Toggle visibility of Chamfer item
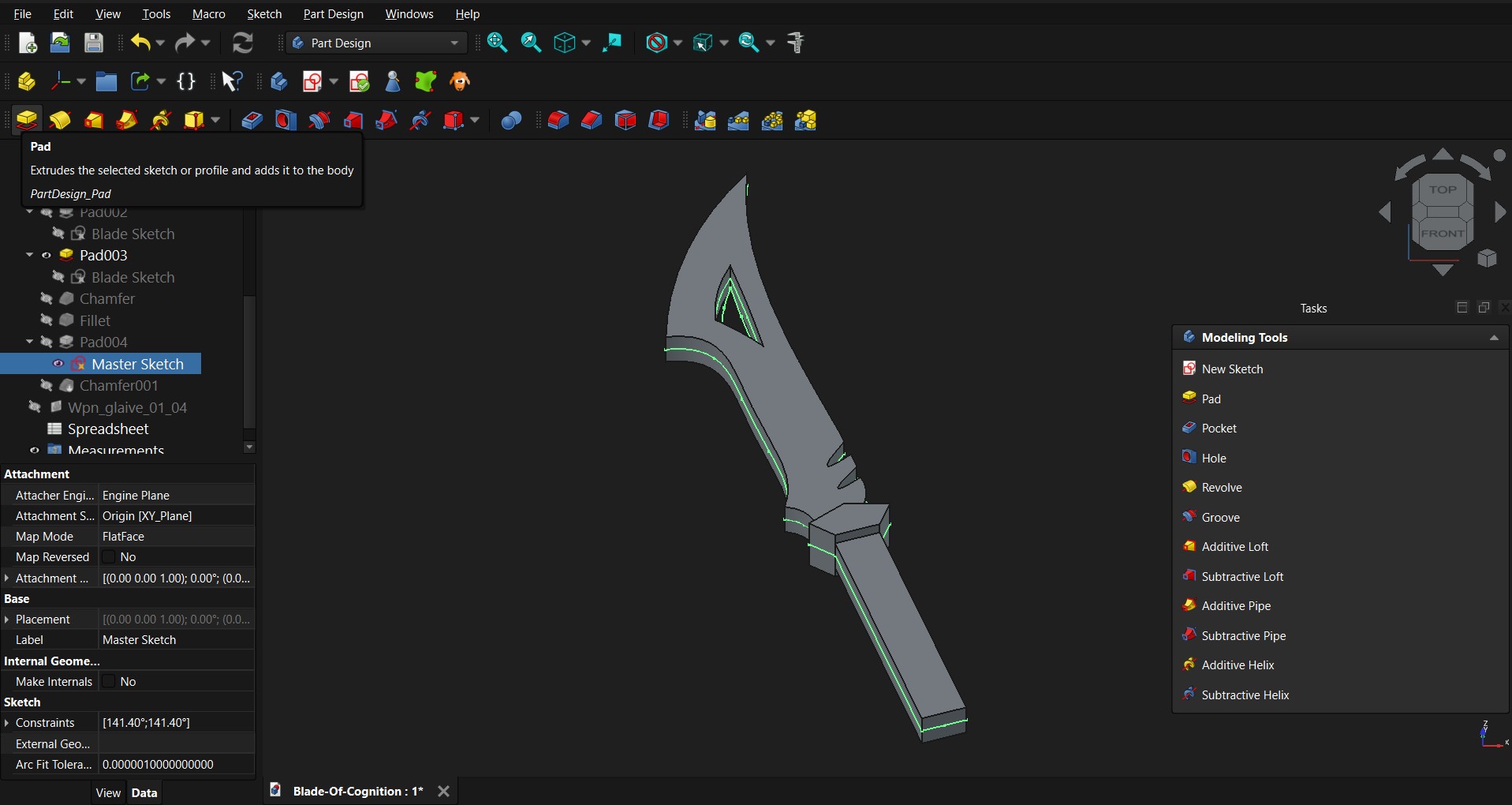Viewport: 1512px width, 805px height. pos(47,299)
